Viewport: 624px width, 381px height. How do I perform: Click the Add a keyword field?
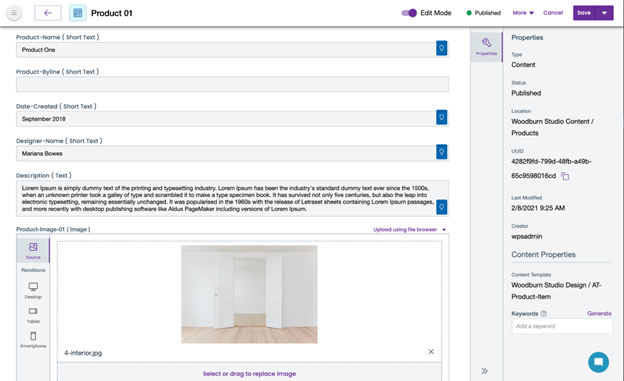pos(562,326)
